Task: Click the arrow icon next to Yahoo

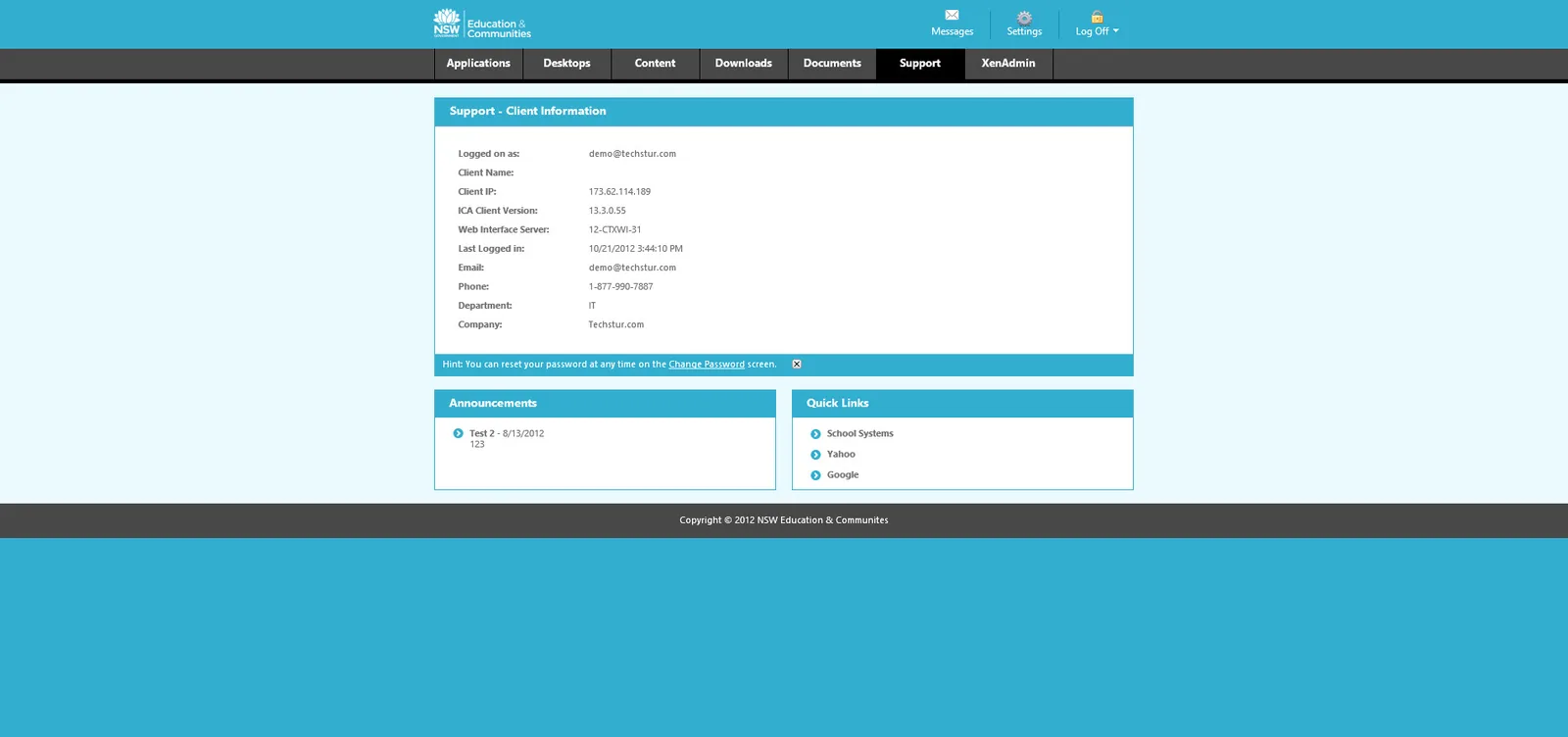Action: 815,455
